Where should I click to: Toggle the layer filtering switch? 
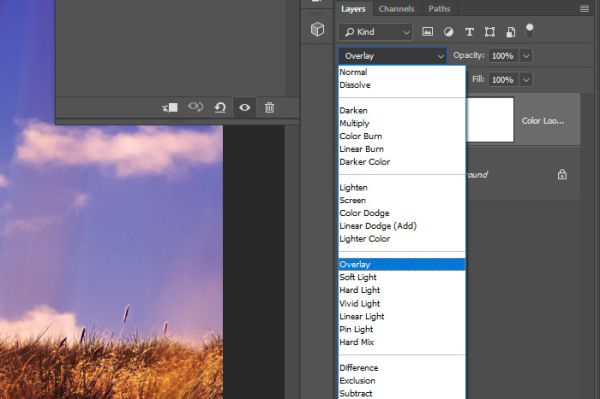point(530,31)
